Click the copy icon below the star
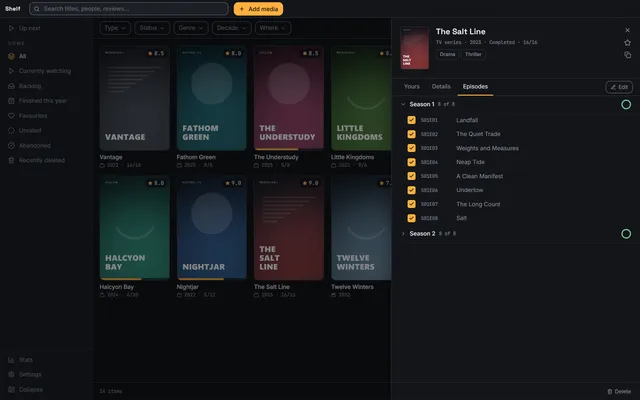This screenshot has width=640, height=400. pyautogui.click(x=627, y=55)
